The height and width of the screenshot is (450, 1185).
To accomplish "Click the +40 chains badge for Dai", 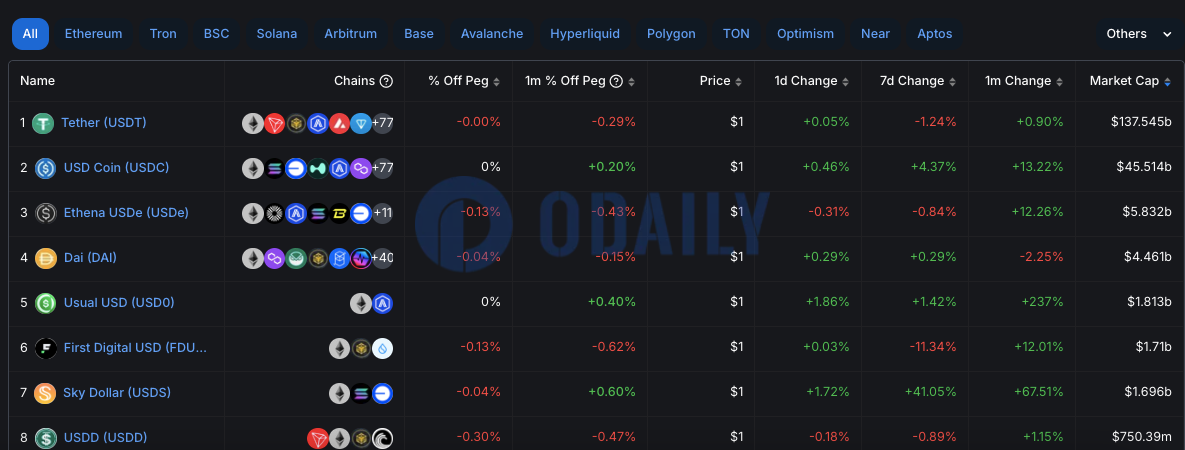I will click(382, 258).
